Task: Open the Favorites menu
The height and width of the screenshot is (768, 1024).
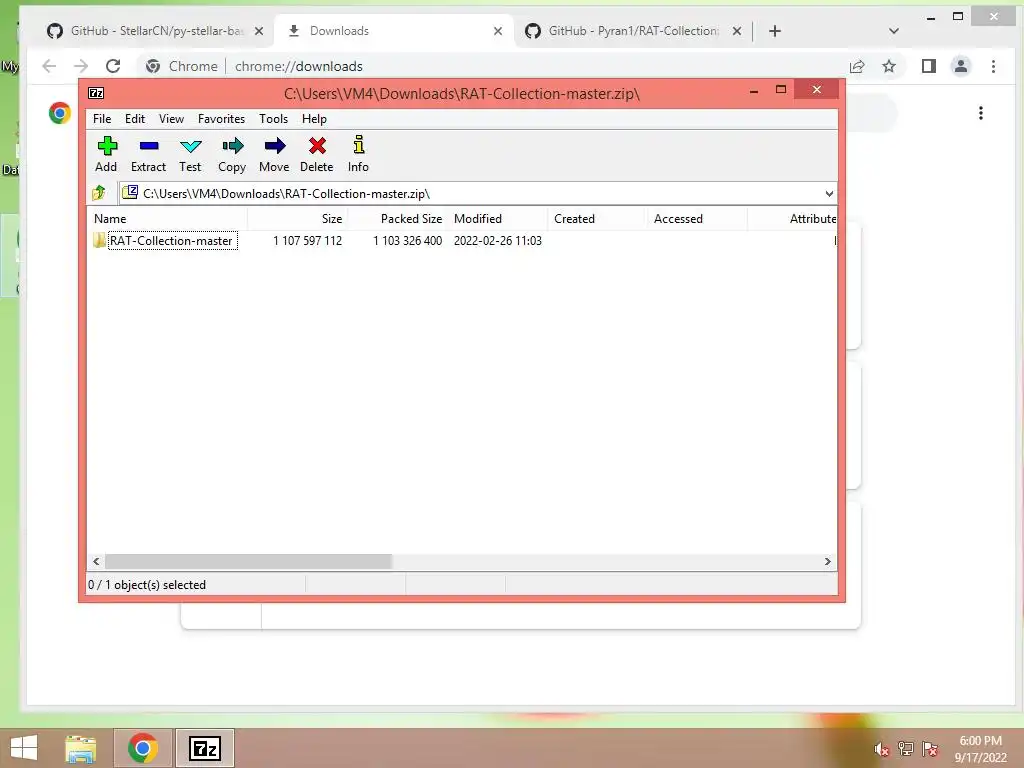Action: click(x=221, y=119)
